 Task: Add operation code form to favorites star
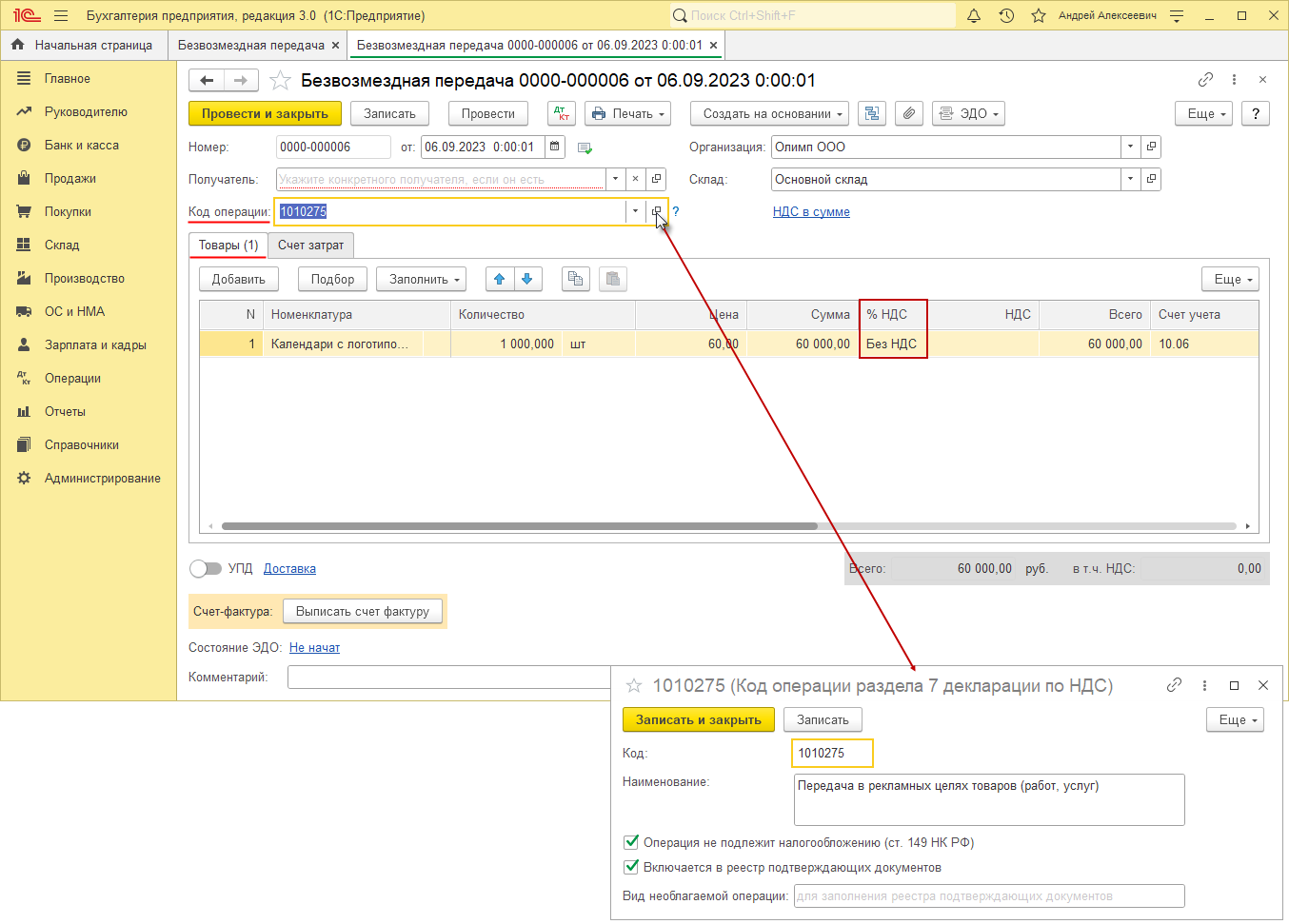(x=634, y=685)
